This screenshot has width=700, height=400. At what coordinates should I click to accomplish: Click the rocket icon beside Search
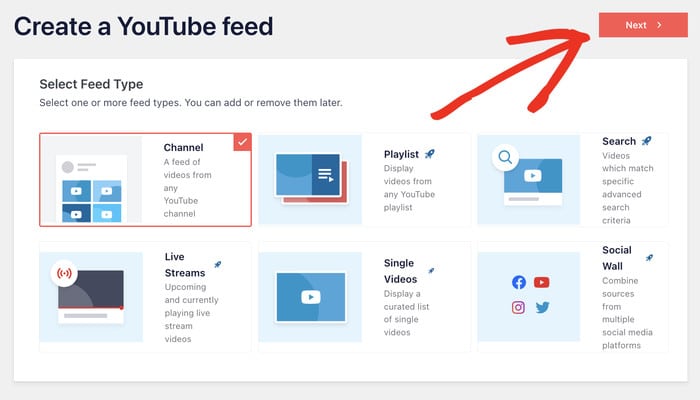click(x=646, y=141)
